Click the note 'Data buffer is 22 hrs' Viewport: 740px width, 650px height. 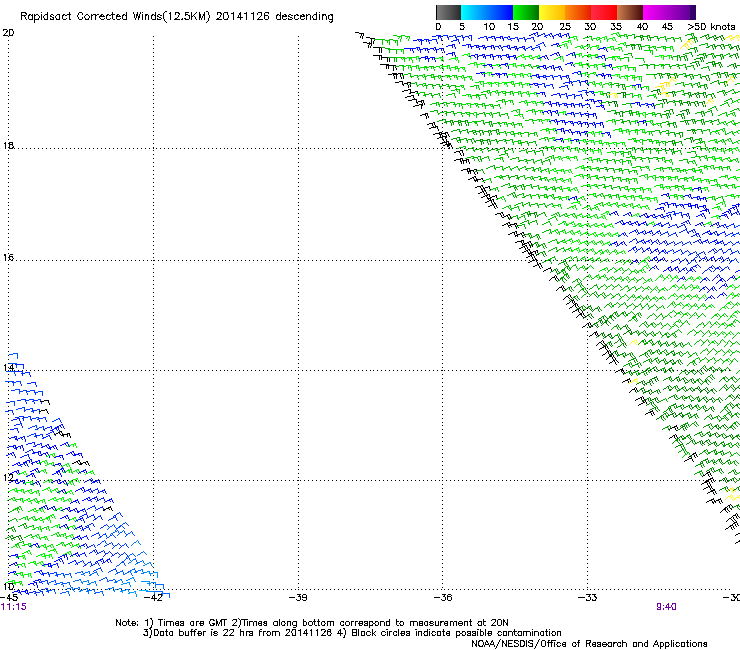[x=204, y=633]
